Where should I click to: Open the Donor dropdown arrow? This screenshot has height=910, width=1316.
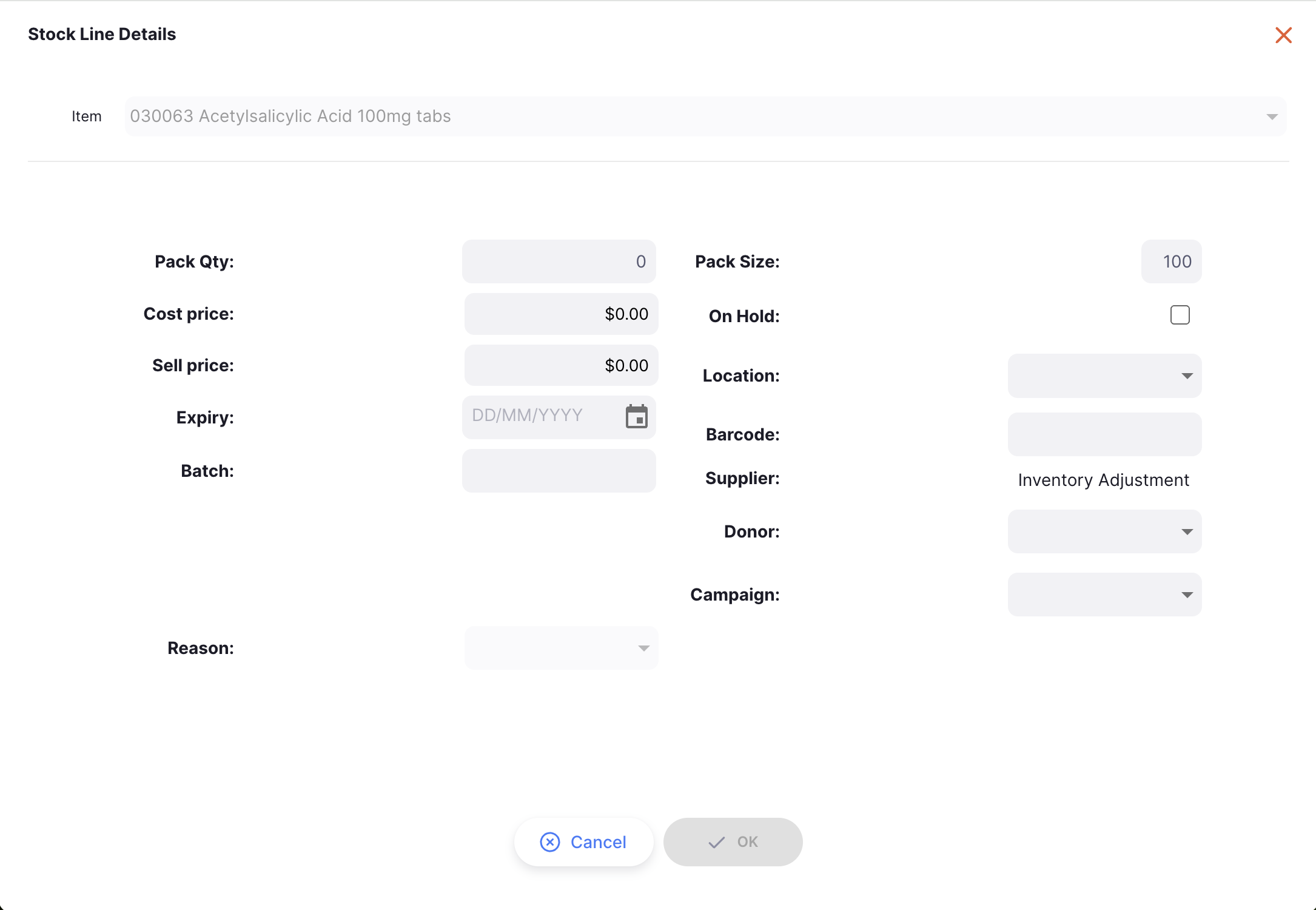pos(1187,532)
